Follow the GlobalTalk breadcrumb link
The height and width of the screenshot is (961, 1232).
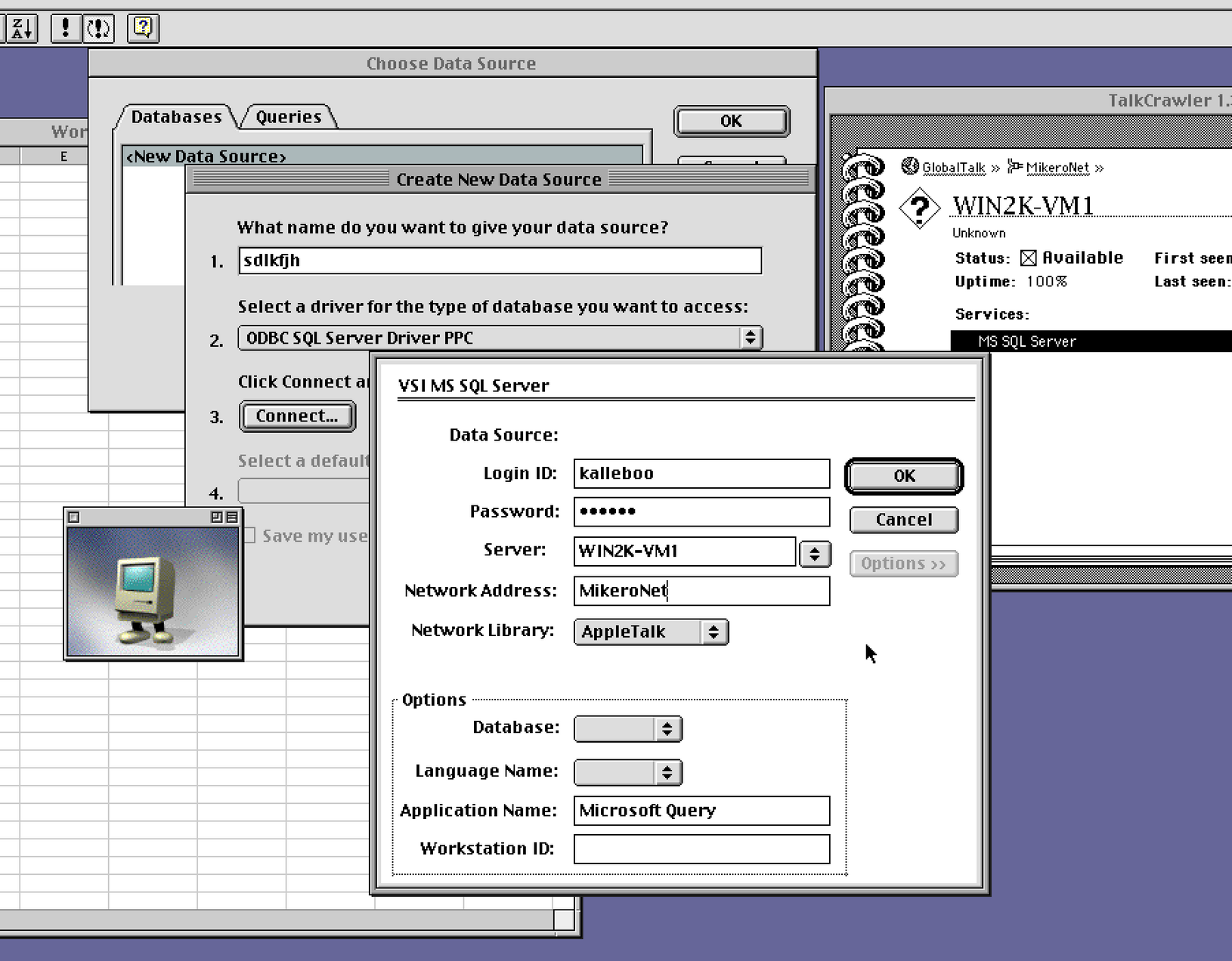[x=953, y=168]
